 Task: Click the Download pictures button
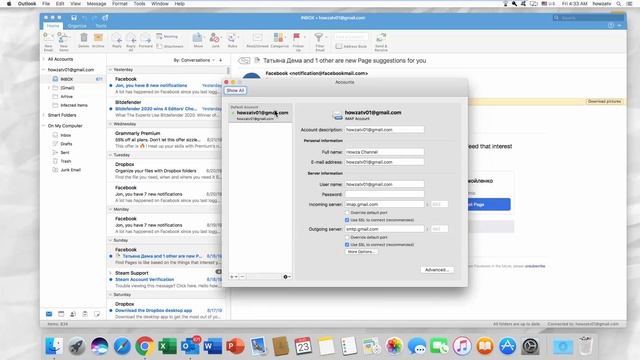click(x=604, y=101)
